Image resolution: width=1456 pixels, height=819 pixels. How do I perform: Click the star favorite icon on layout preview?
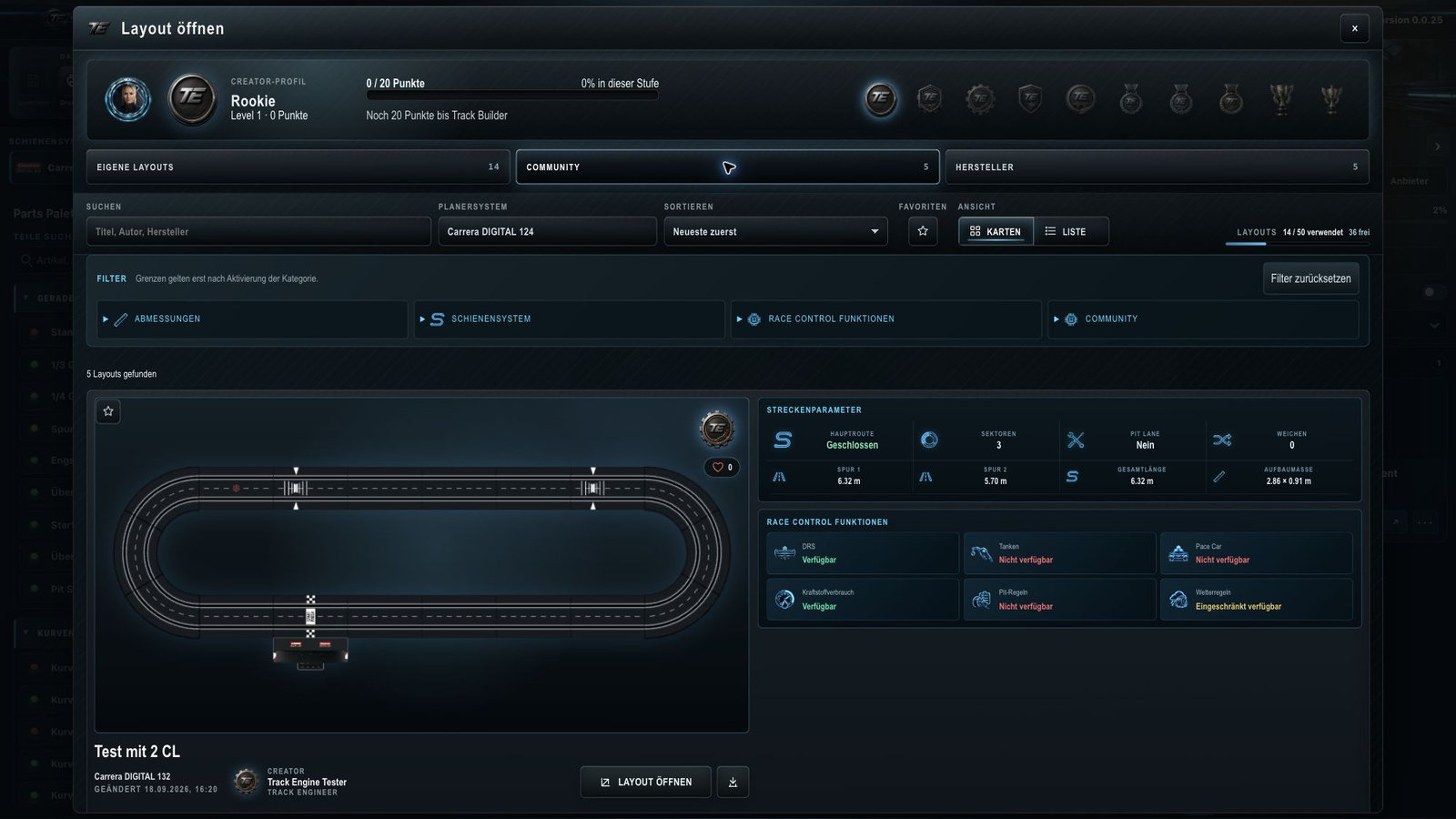coord(108,411)
